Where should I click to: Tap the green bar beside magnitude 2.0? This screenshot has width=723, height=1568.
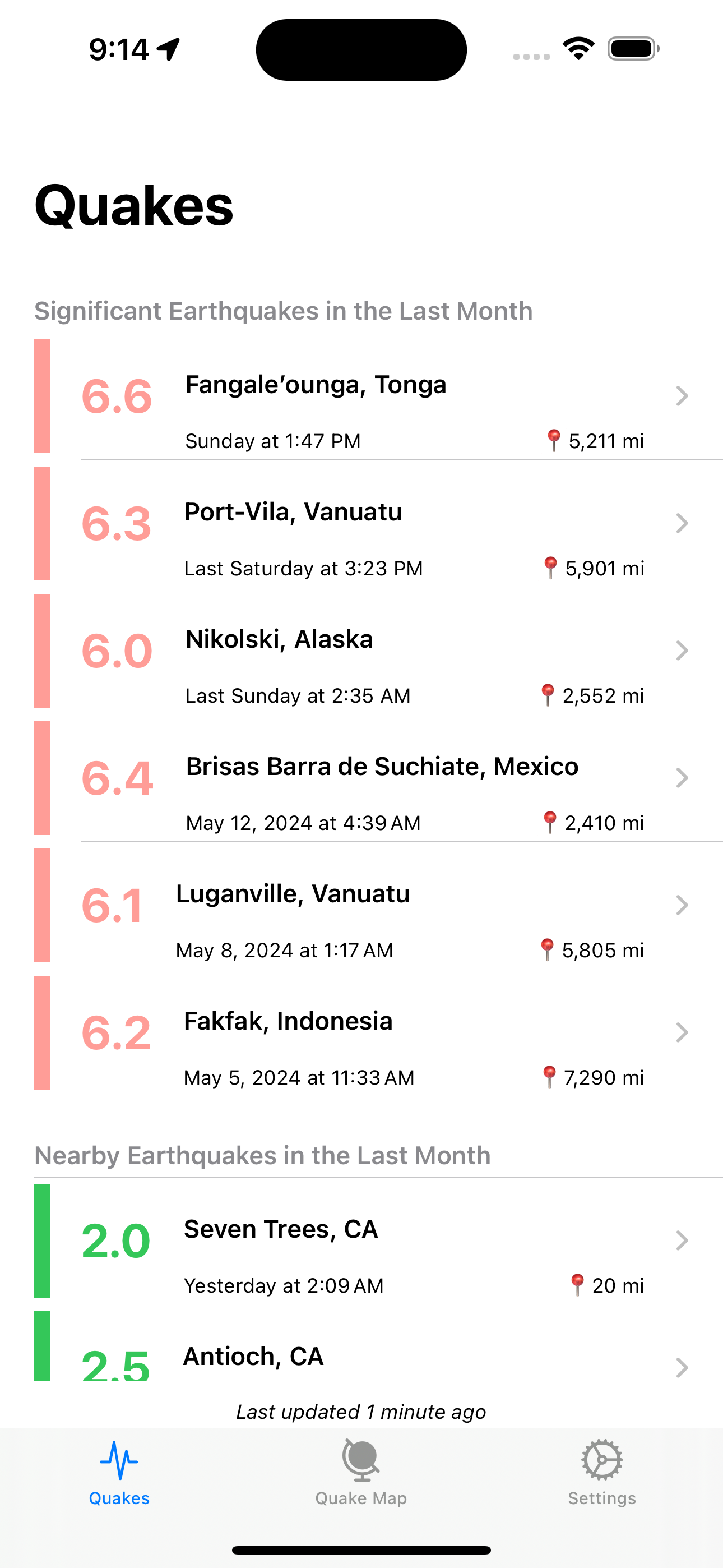tap(42, 1240)
